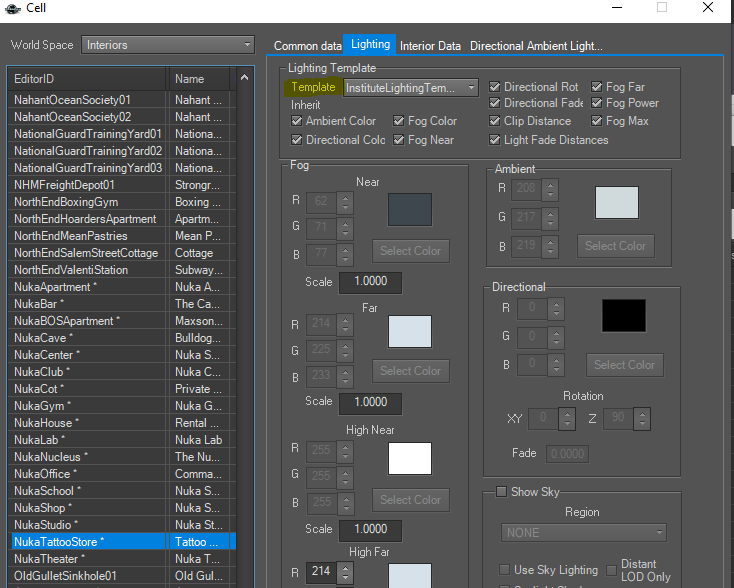The height and width of the screenshot is (588, 734).
Task: Select NukaNucleus cell row
Action: pyautogui.click(x=122, y=457)
